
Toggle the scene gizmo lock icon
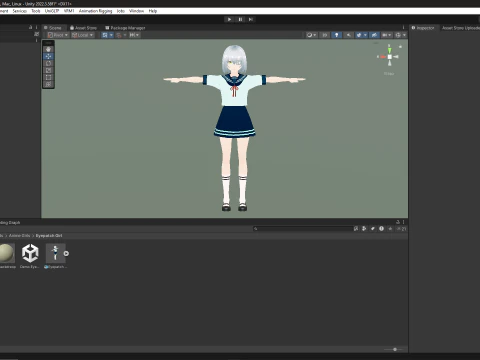(400, 47)
